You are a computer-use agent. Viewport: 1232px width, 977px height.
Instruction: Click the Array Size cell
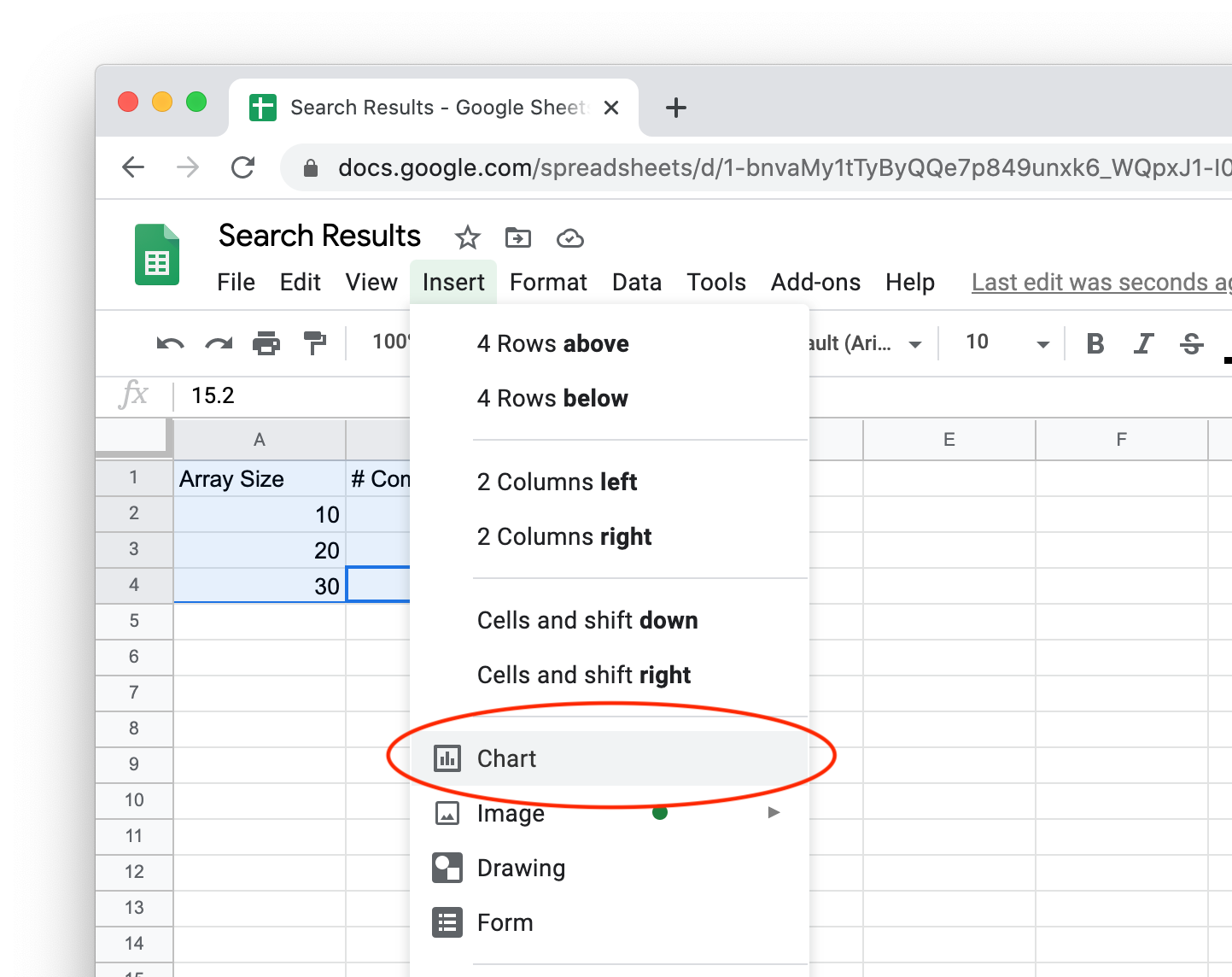coord(260,478)
